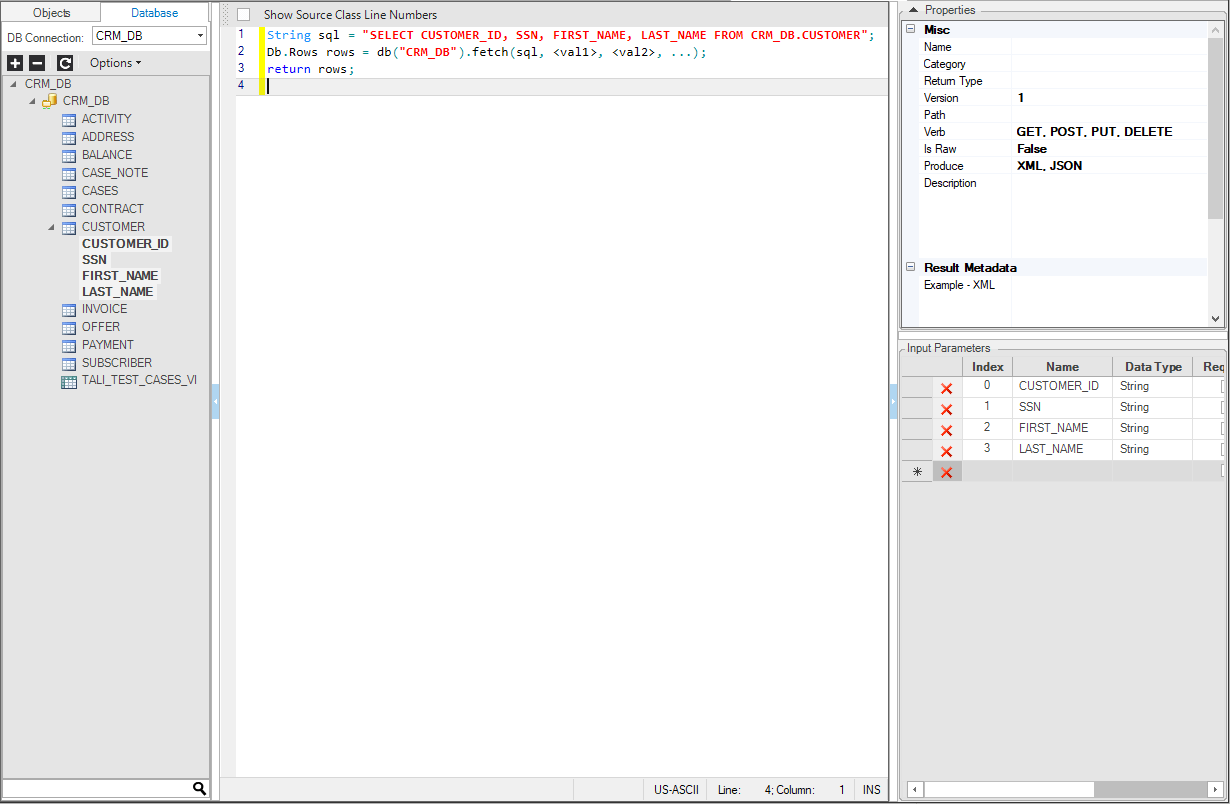Switch to the Objects tab
The height and width of the screenshot is (804, 1230).
pyautogui.click(x=52, y=13)
